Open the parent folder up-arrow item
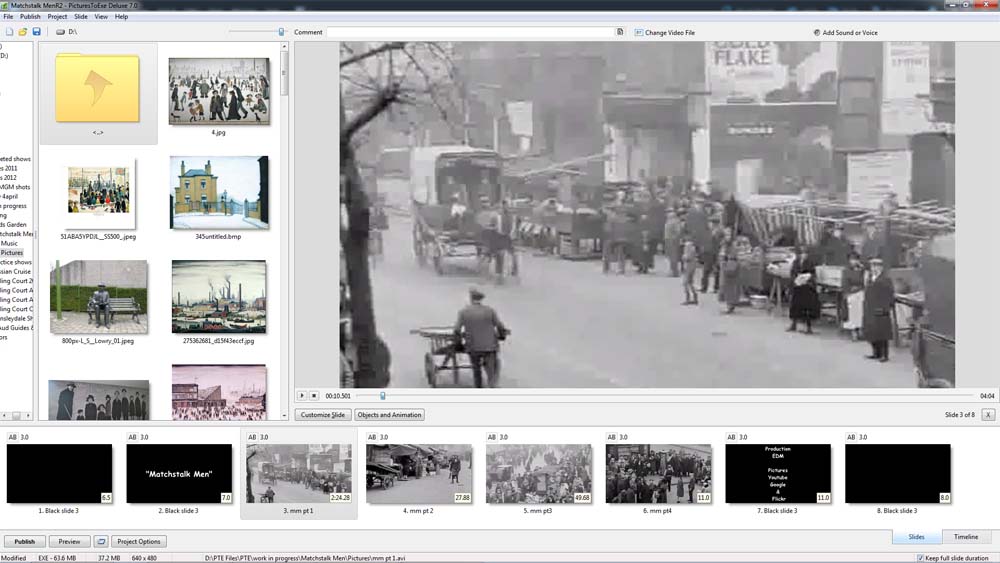Image resolution: width=1000 pixels, height=563 pixels. (x=98, y=91)
